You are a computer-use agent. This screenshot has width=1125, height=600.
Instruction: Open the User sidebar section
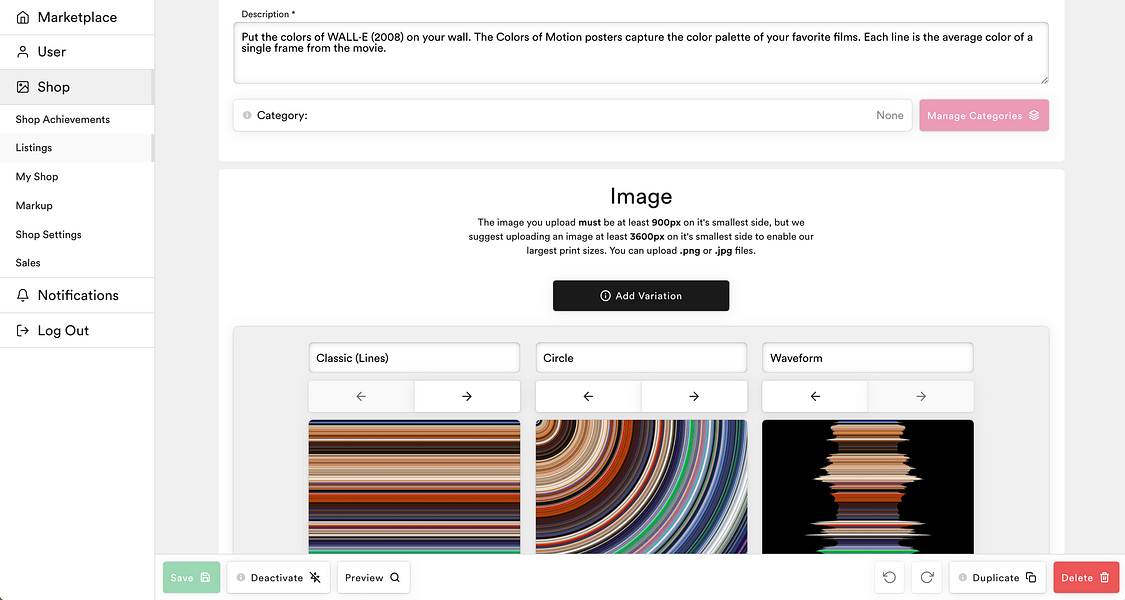point(77,52)
